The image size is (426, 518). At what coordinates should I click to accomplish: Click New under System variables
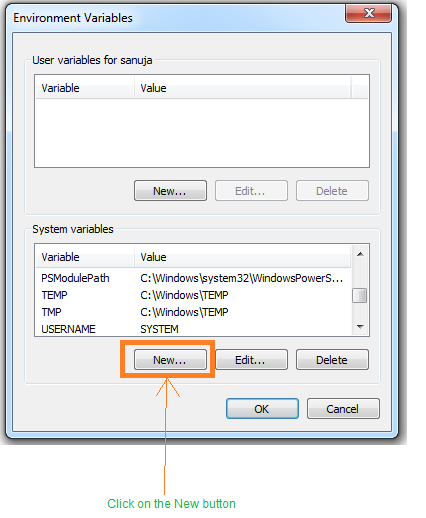tap(170, 360)
